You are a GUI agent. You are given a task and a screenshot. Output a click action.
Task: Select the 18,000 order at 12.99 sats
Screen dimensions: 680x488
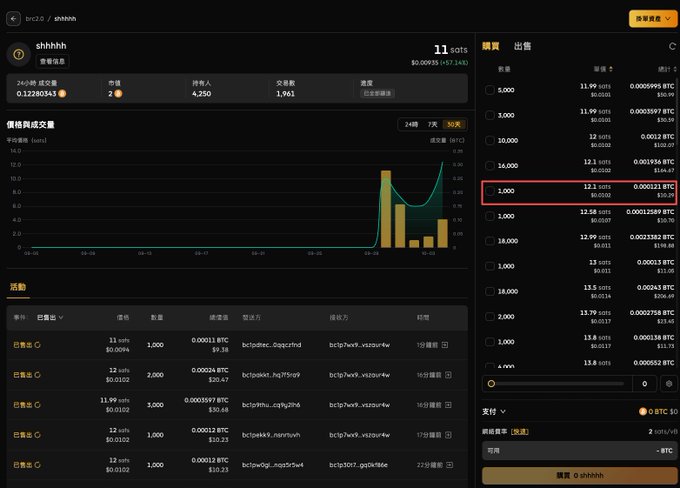click(490, 241)
